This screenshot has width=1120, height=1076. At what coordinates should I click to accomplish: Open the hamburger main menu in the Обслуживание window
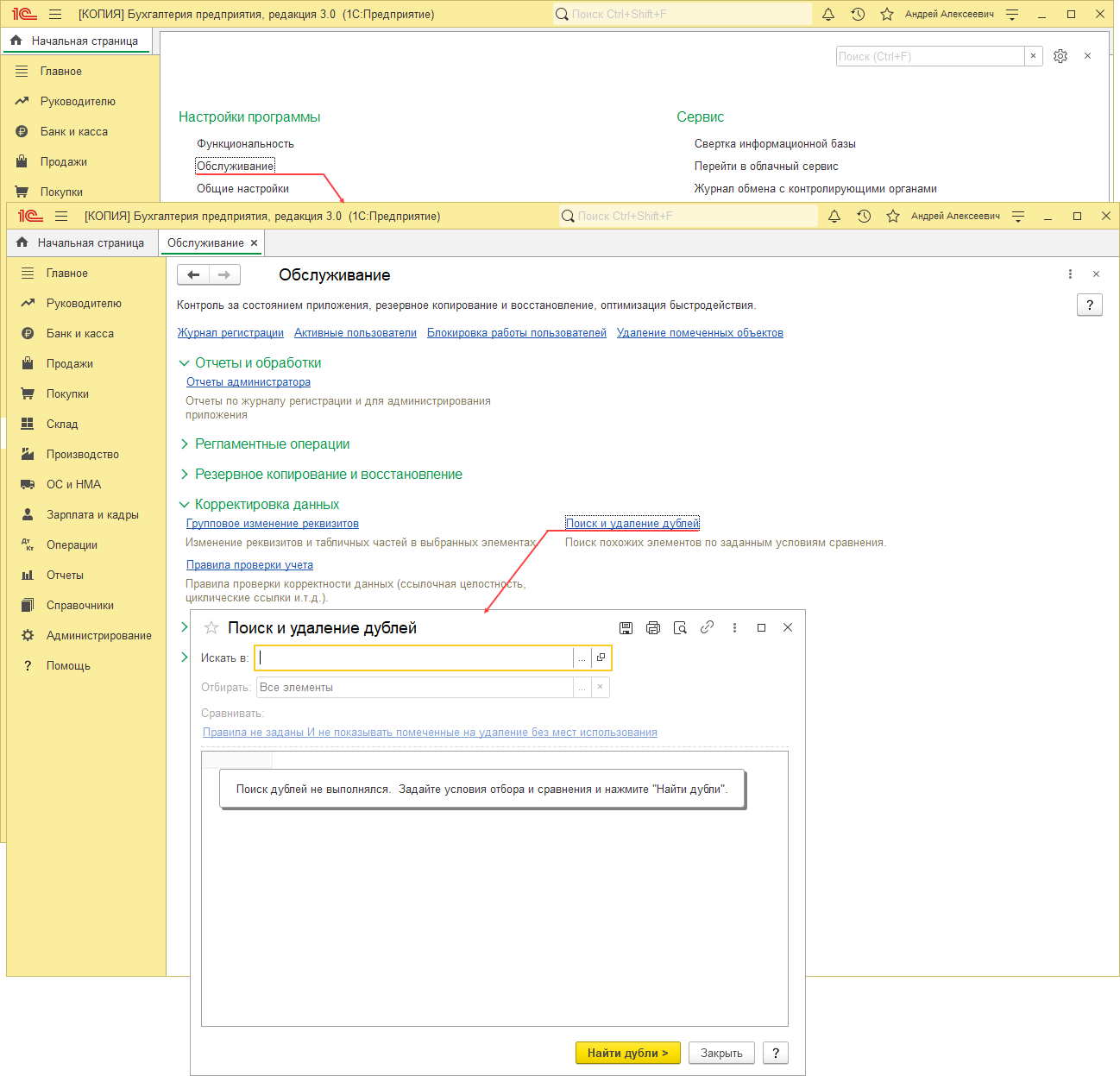click(x=61, y=217)
